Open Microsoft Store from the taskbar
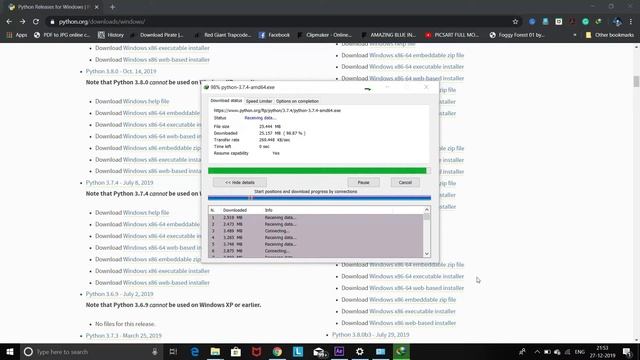The image size is (640, 360). point(236,351)
